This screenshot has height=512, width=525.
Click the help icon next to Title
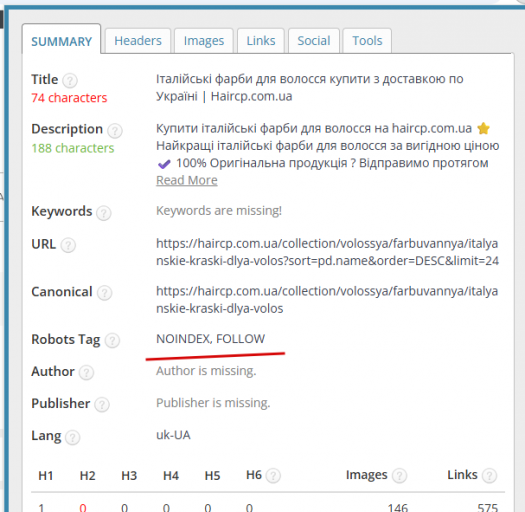pyautogui.click(x=70, y=80)
